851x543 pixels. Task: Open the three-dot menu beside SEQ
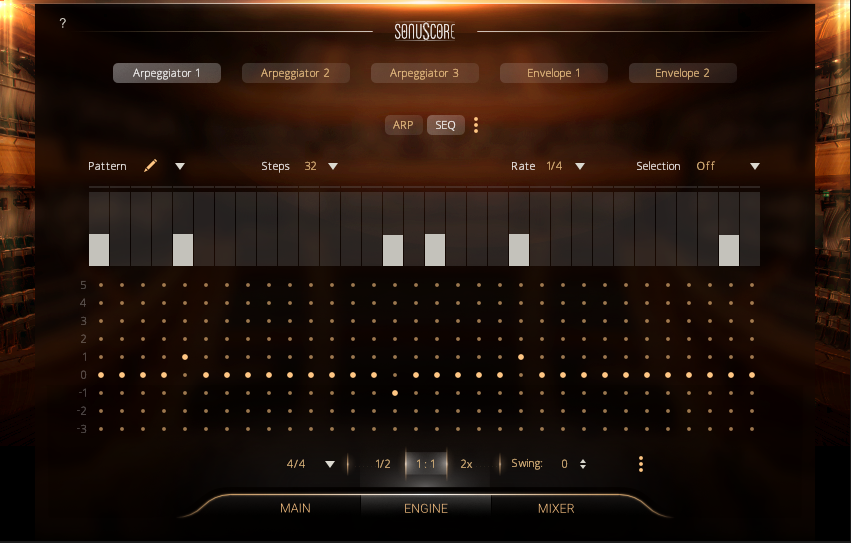tap(476, 125)
